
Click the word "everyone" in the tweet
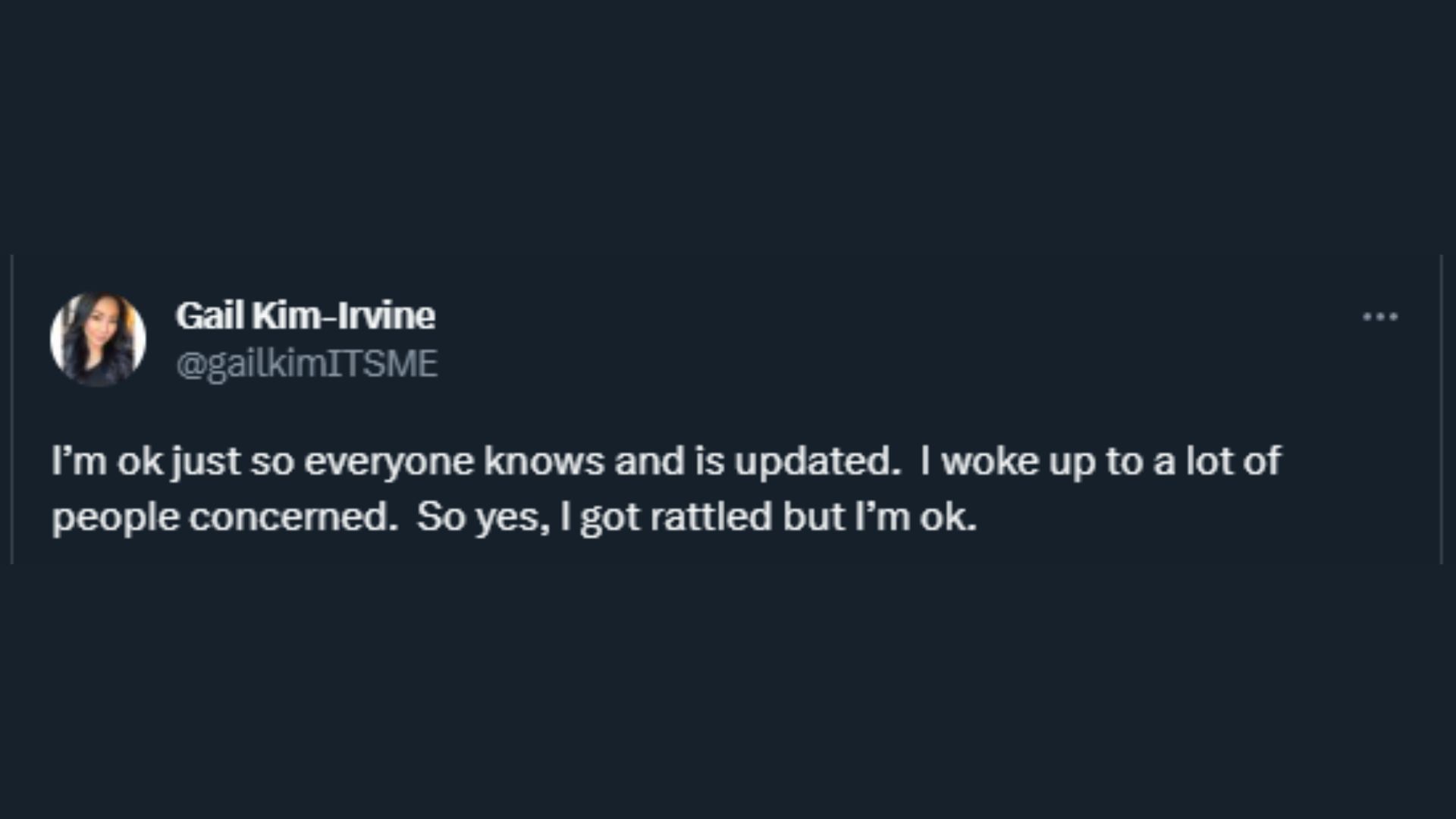388,461
